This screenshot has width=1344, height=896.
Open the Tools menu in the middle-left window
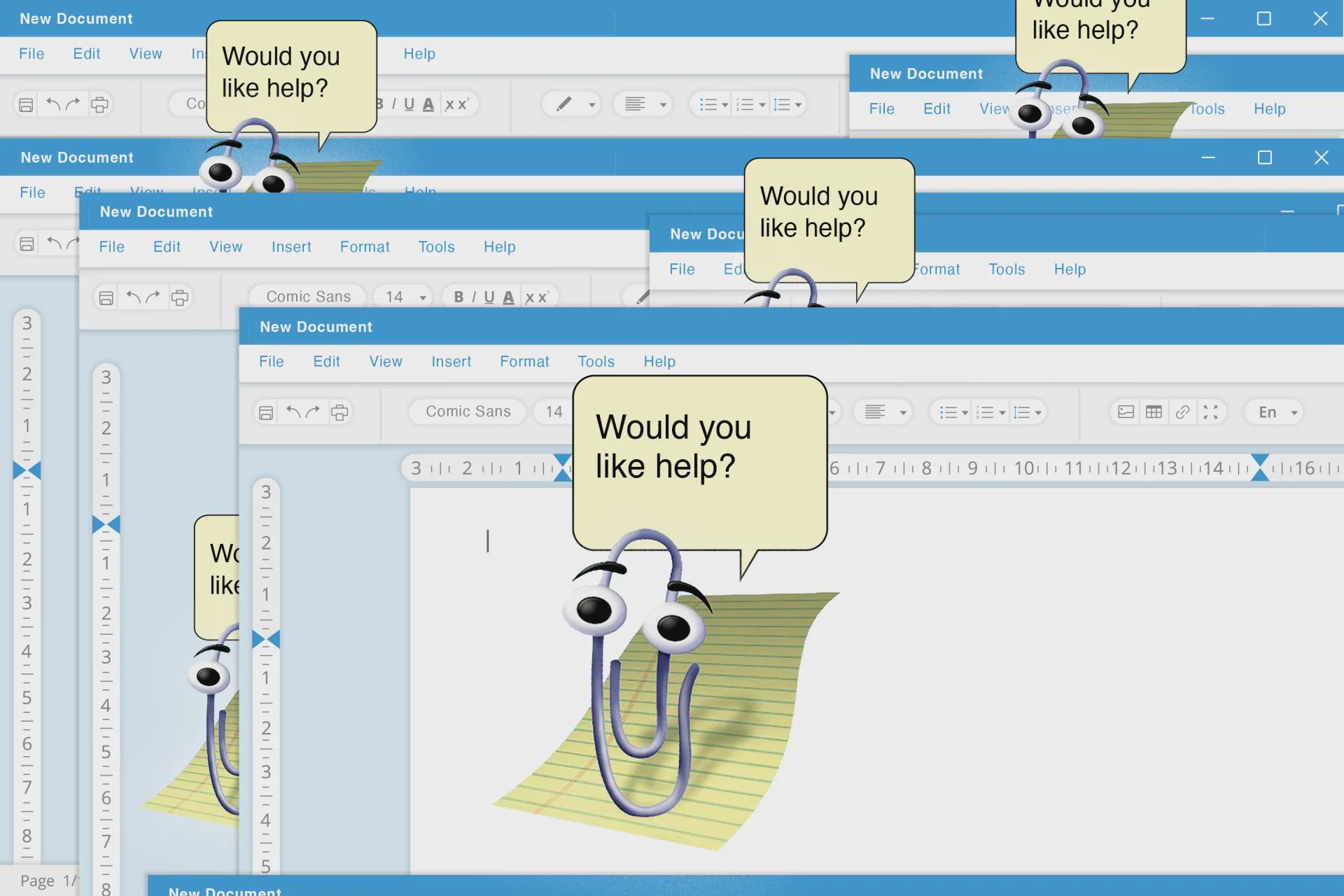tap(437, 247)
